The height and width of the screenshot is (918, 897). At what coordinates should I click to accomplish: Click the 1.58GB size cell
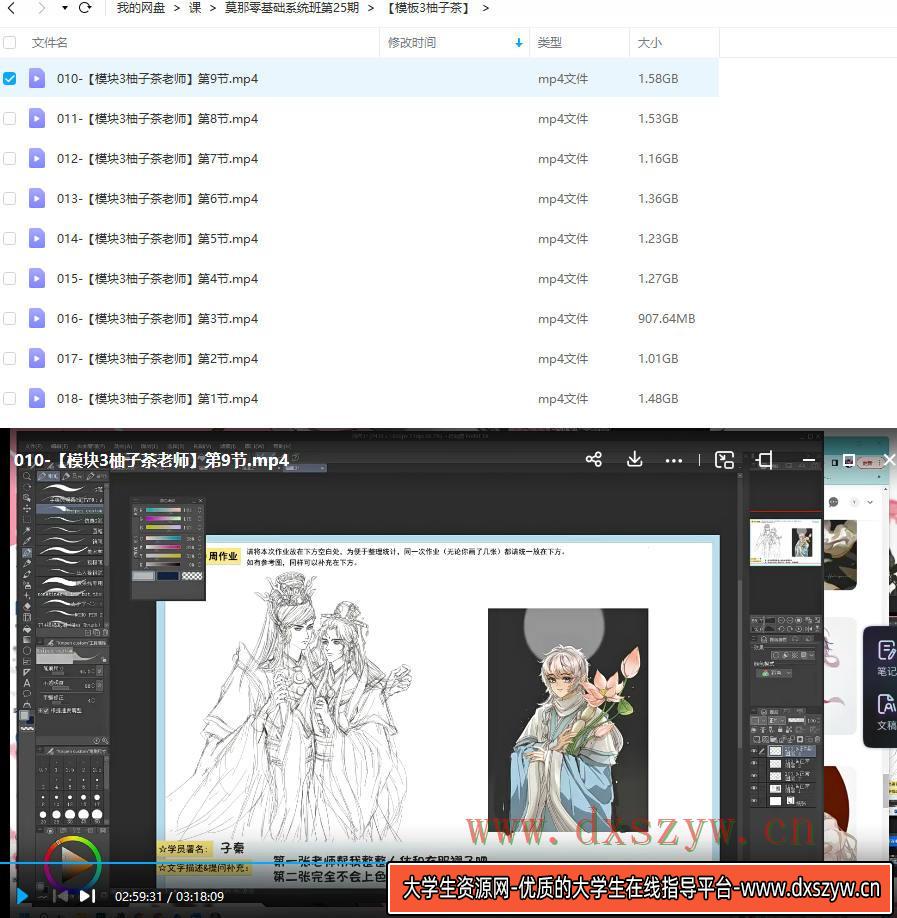(x=658, y=78)
